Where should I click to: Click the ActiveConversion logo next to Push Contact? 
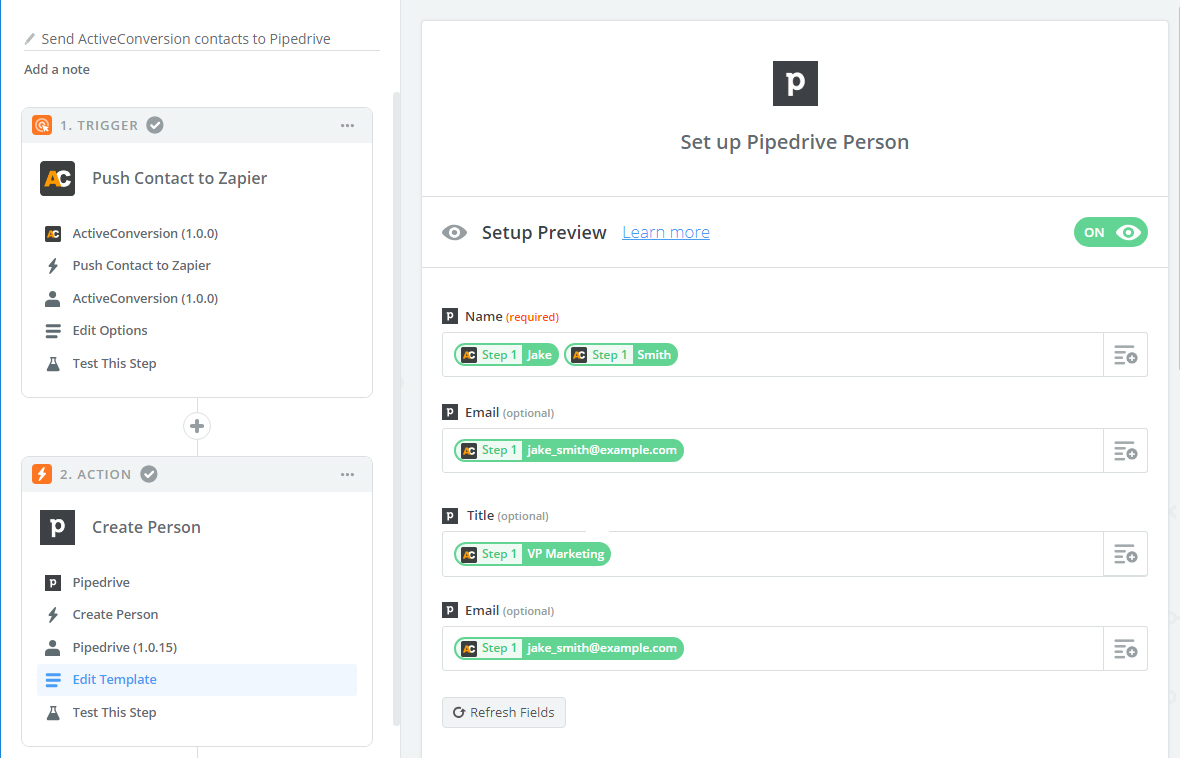coord(57,178)
